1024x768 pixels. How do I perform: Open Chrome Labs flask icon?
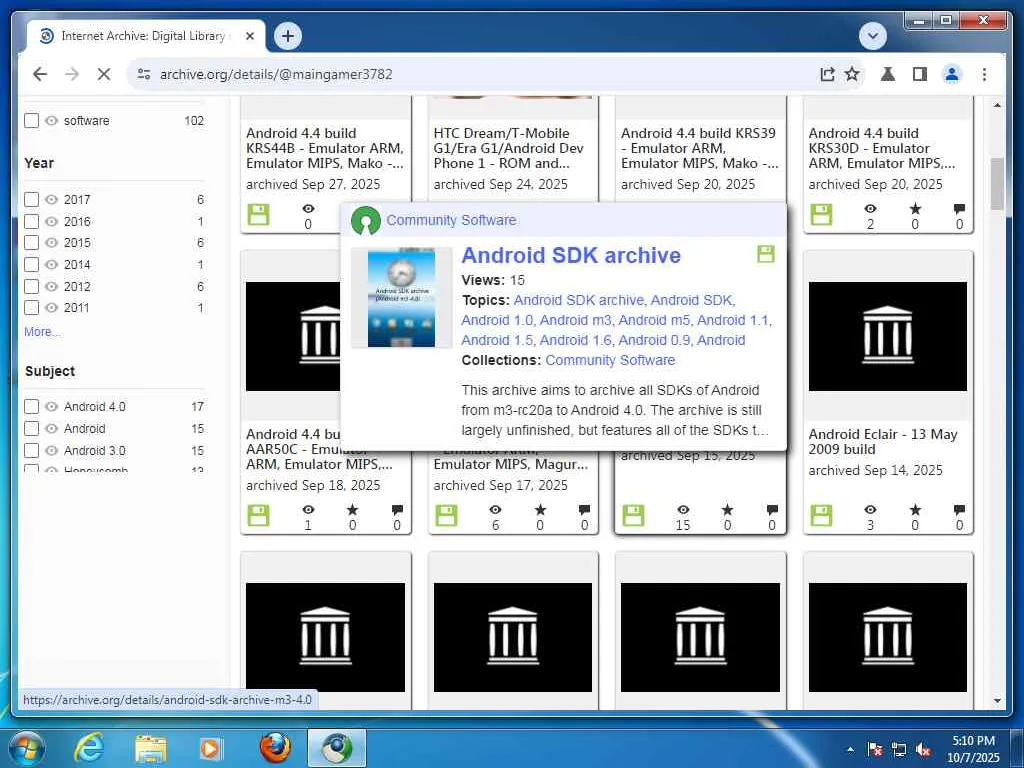(888, 74)
